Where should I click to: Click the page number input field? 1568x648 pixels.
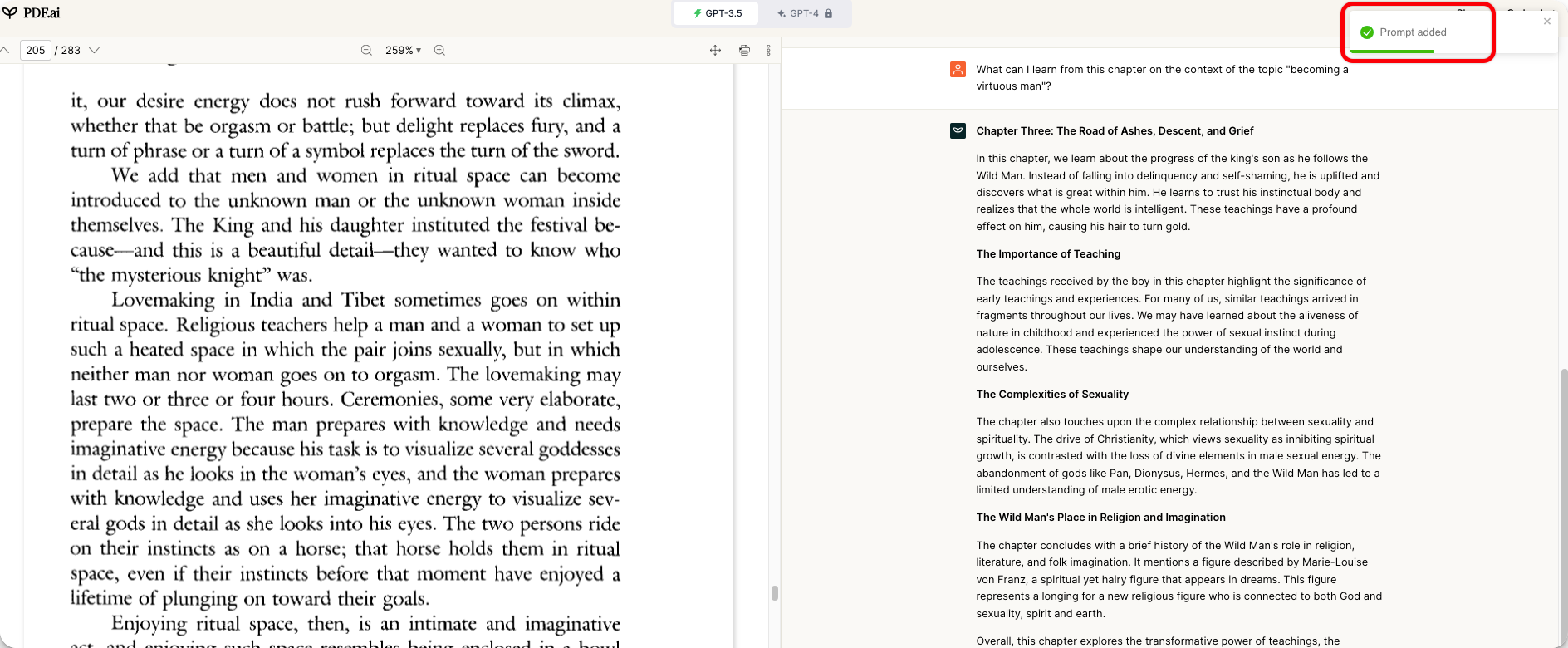point(36,50)
